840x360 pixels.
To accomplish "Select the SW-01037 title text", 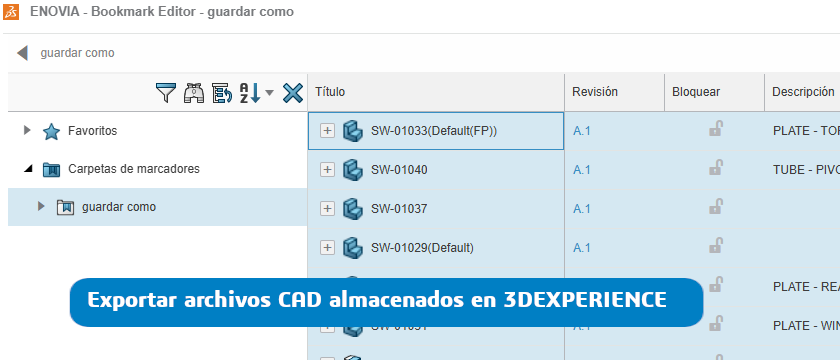I will (399, 208).
